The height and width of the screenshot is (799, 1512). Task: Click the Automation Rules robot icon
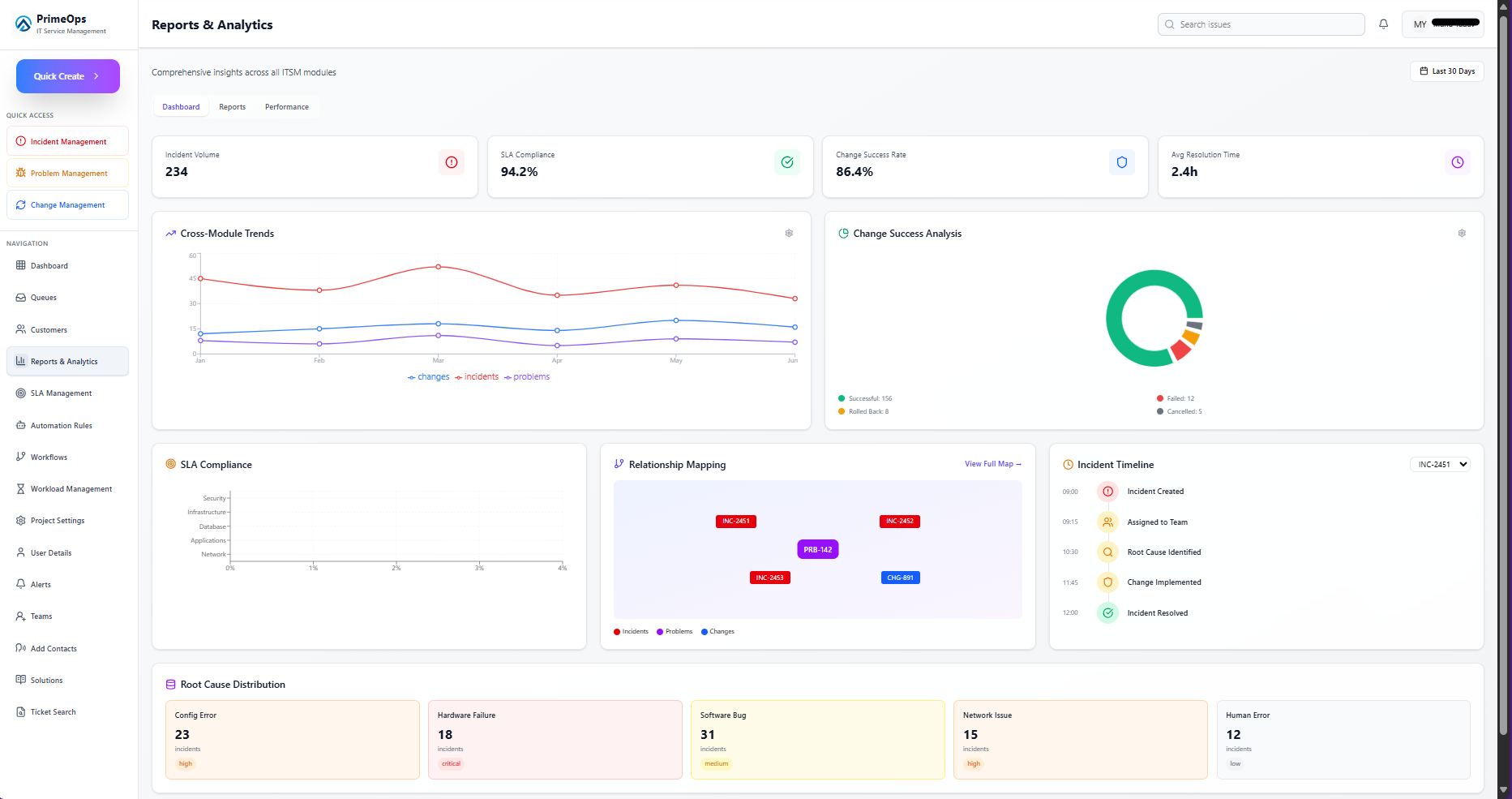(21, 425)
